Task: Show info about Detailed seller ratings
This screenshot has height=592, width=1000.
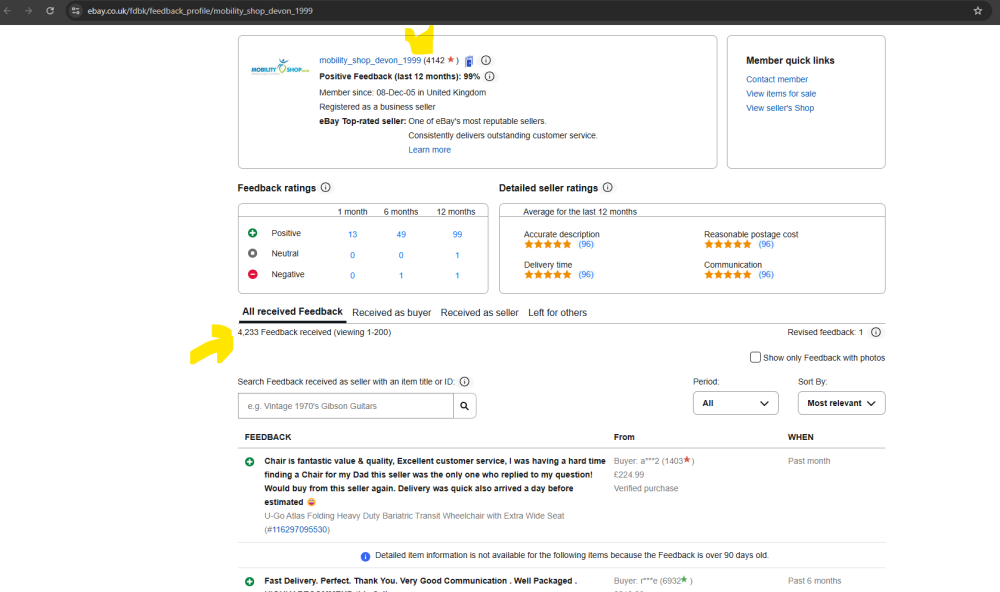Action: [x=608, y=188]
